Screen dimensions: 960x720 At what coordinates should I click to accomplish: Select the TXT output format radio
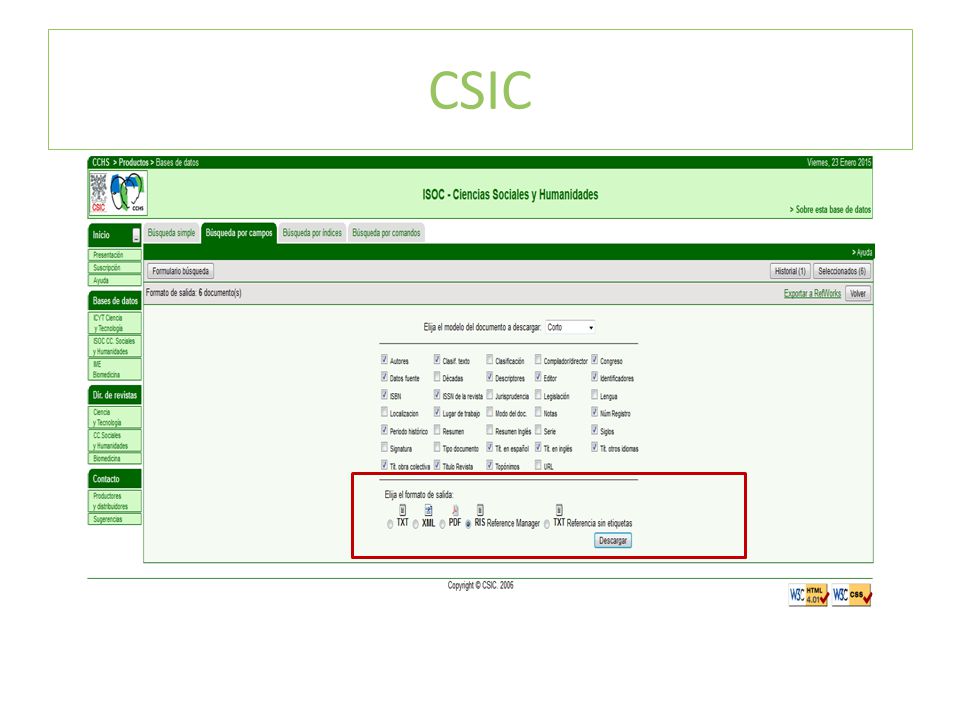pos(390,524)
